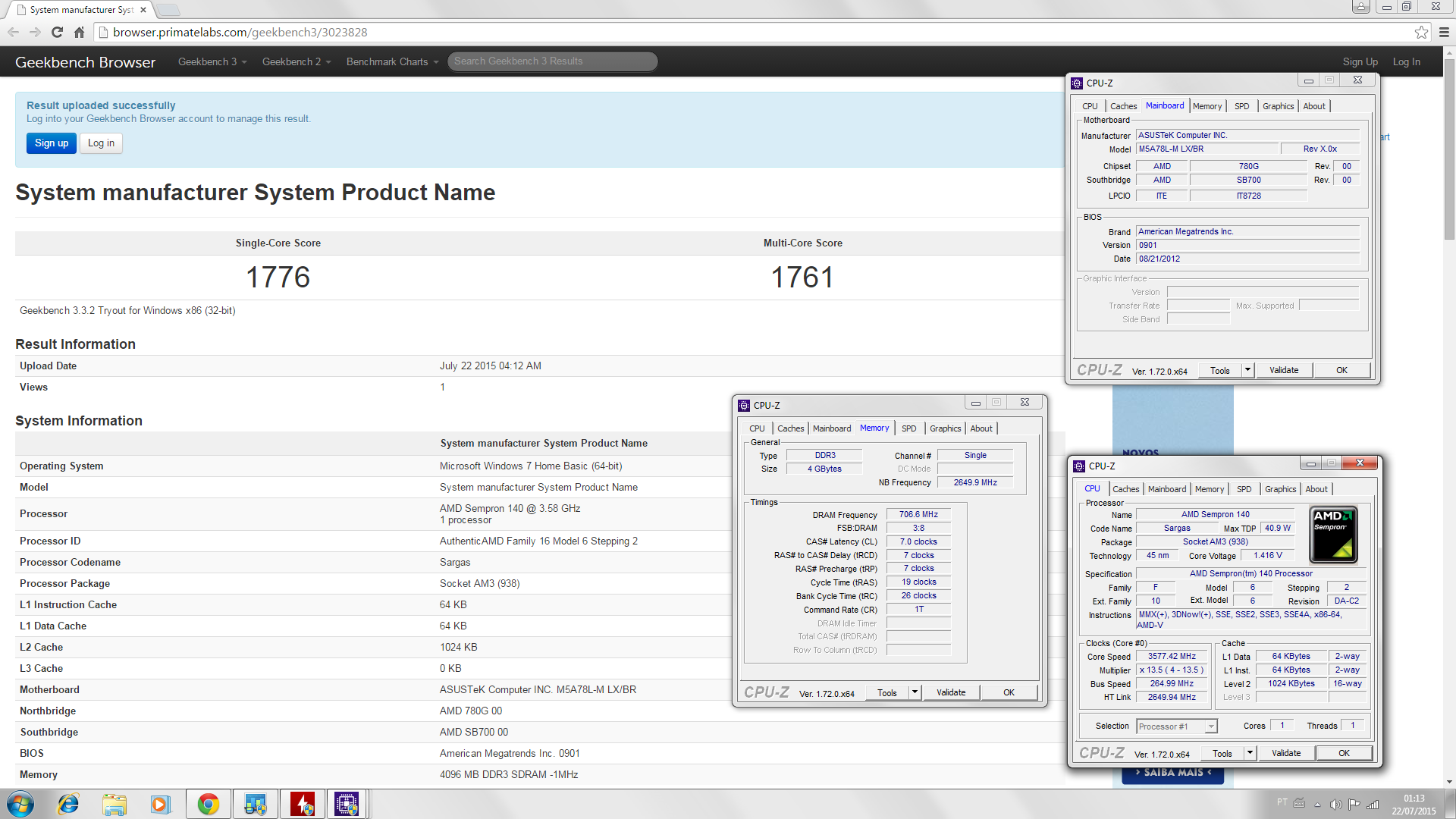Image resolution: width=1456 pixels, height=819 pixels.
Task: Select Mainboard tab in the Sempron CPU window
Action: tap(1167, 489)
